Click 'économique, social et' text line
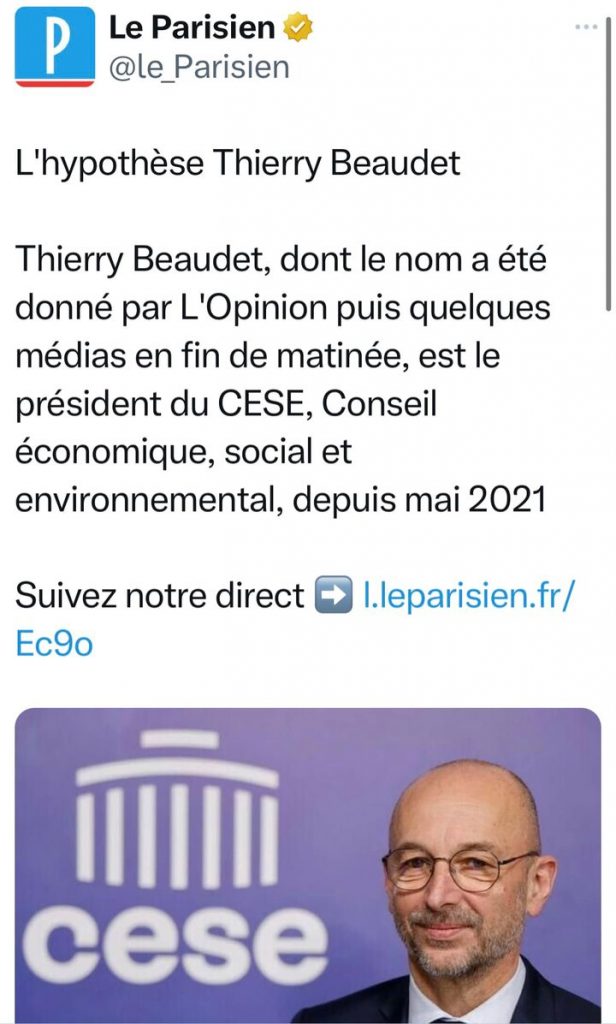This screenshot has width=616, height=1024. (184, 451)
